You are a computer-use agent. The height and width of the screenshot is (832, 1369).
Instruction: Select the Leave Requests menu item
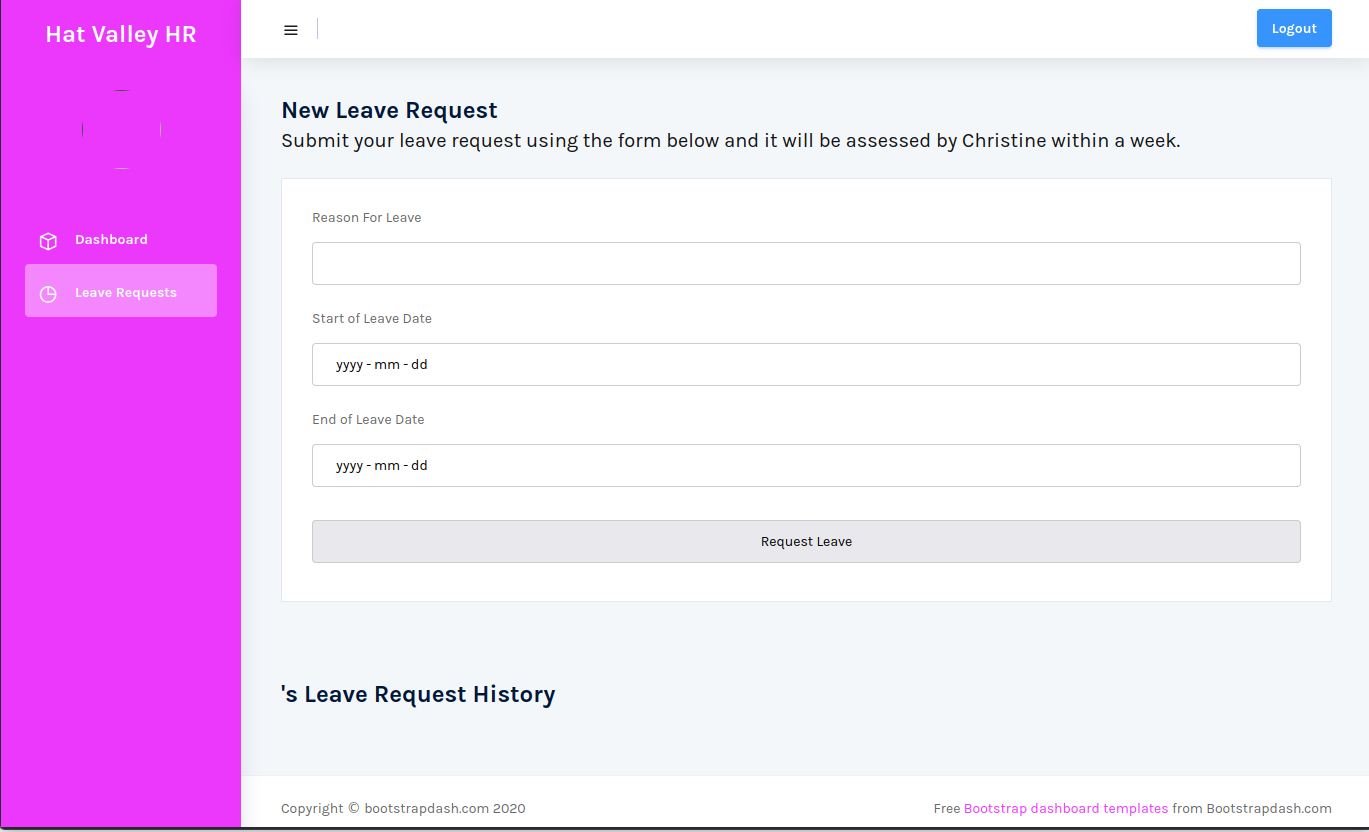[125, 293]
